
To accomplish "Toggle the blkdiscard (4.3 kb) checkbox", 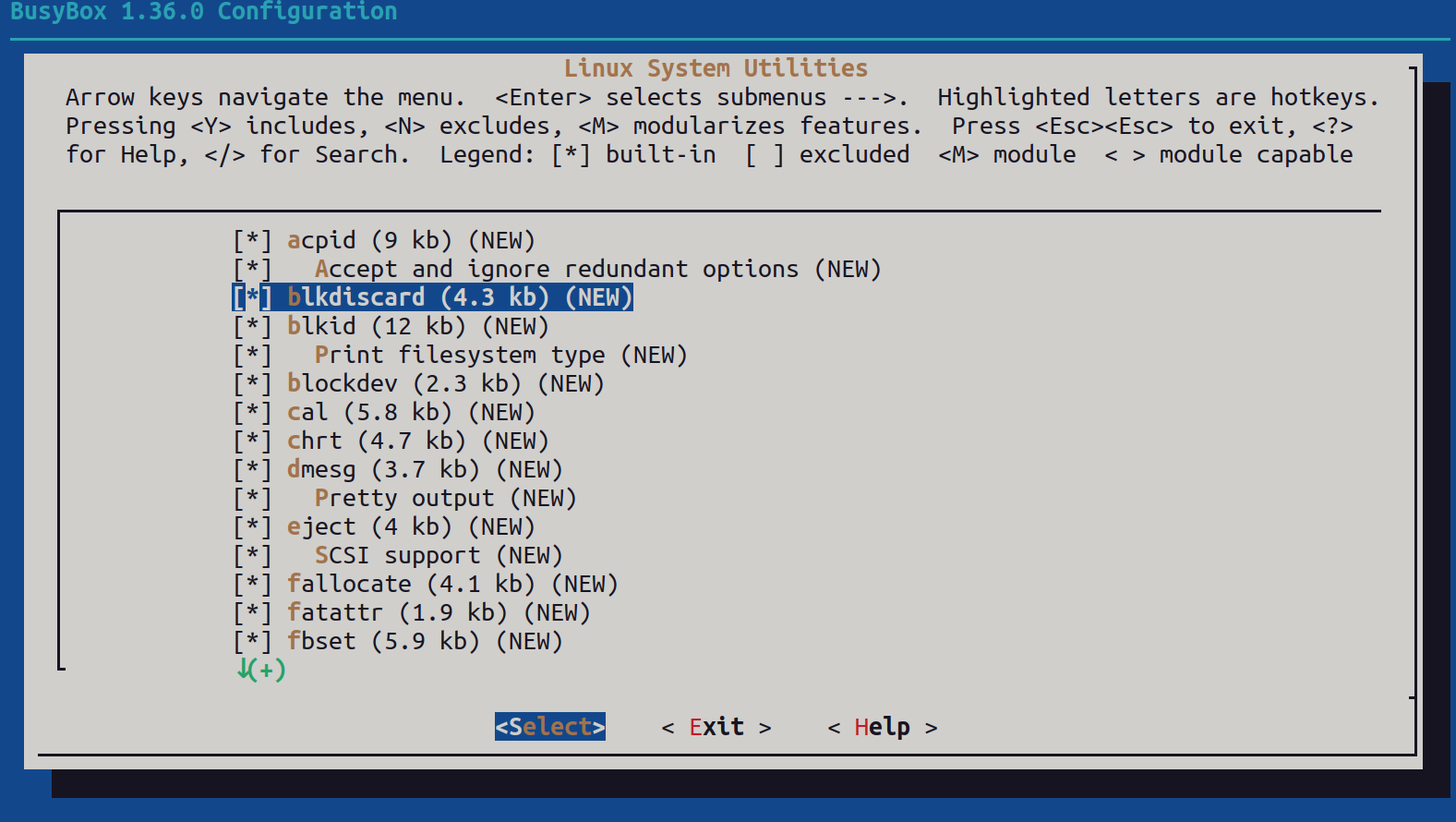I will [x=252, y=298].
